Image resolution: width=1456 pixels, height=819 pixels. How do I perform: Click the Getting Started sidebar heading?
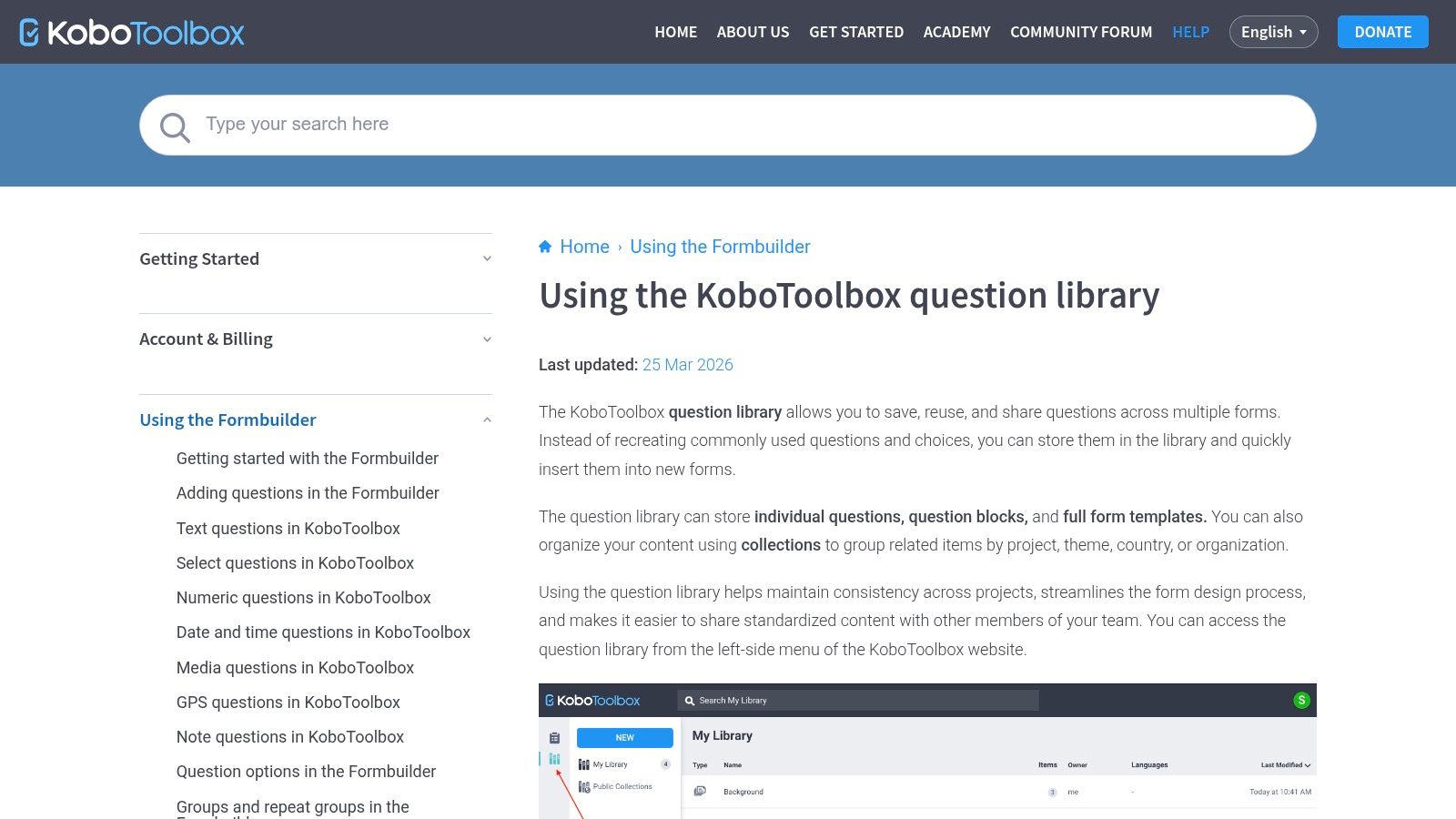coord(199,259)
